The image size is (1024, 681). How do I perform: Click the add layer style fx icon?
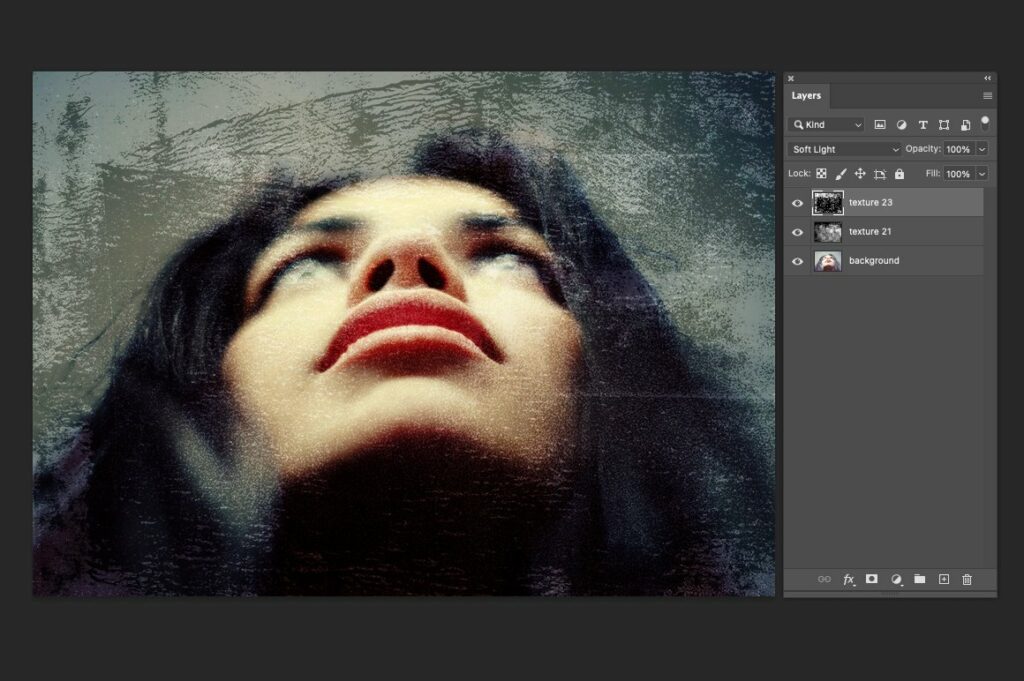coord(849,579)
